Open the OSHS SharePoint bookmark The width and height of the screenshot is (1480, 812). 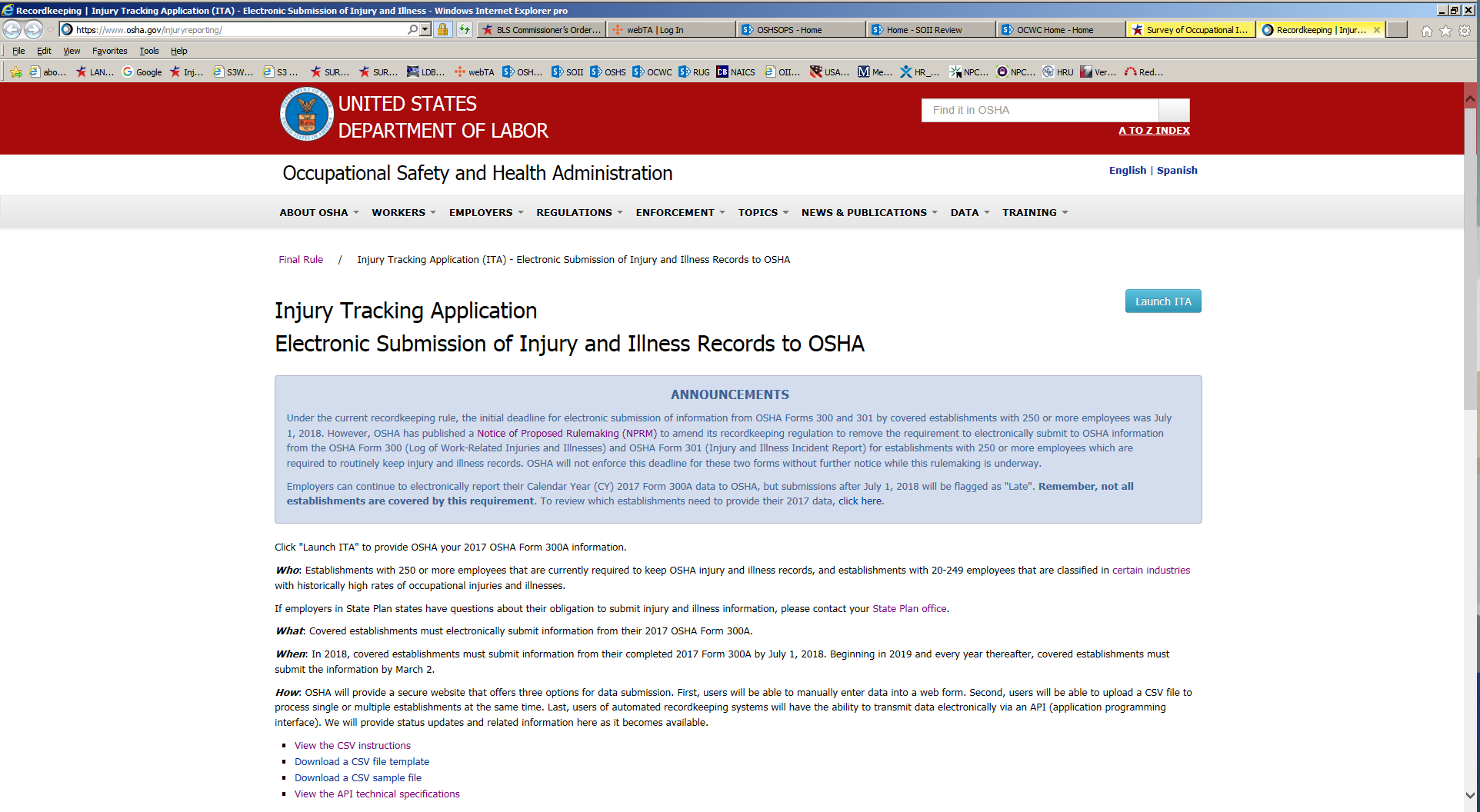click(x=608, y=72)
